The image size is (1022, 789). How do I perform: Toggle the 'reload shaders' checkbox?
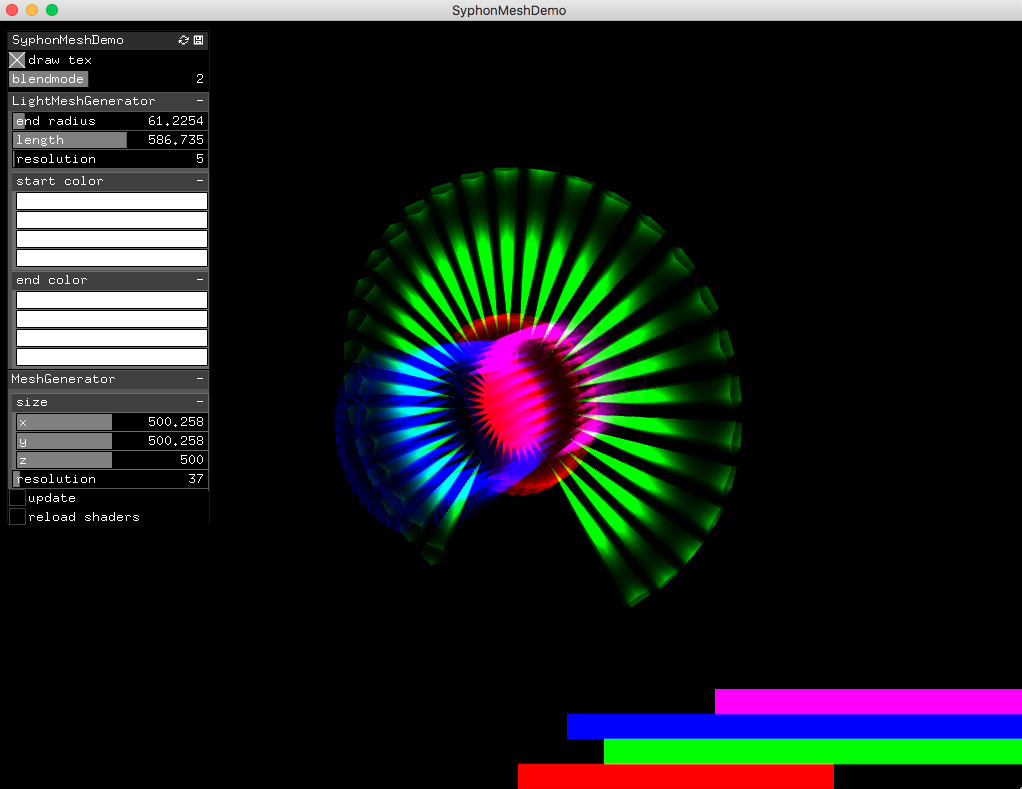16,516
